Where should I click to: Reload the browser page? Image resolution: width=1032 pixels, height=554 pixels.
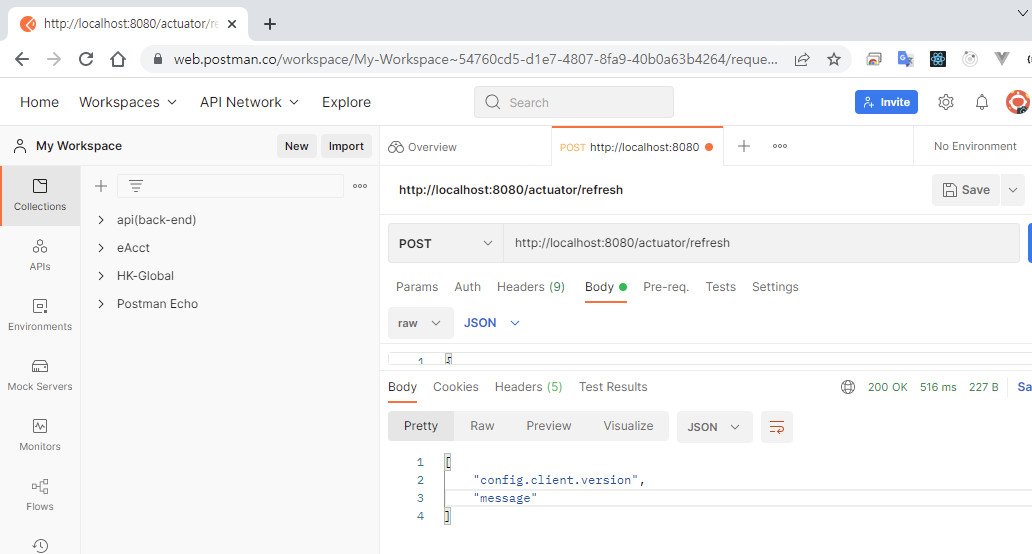coord(86,59)
